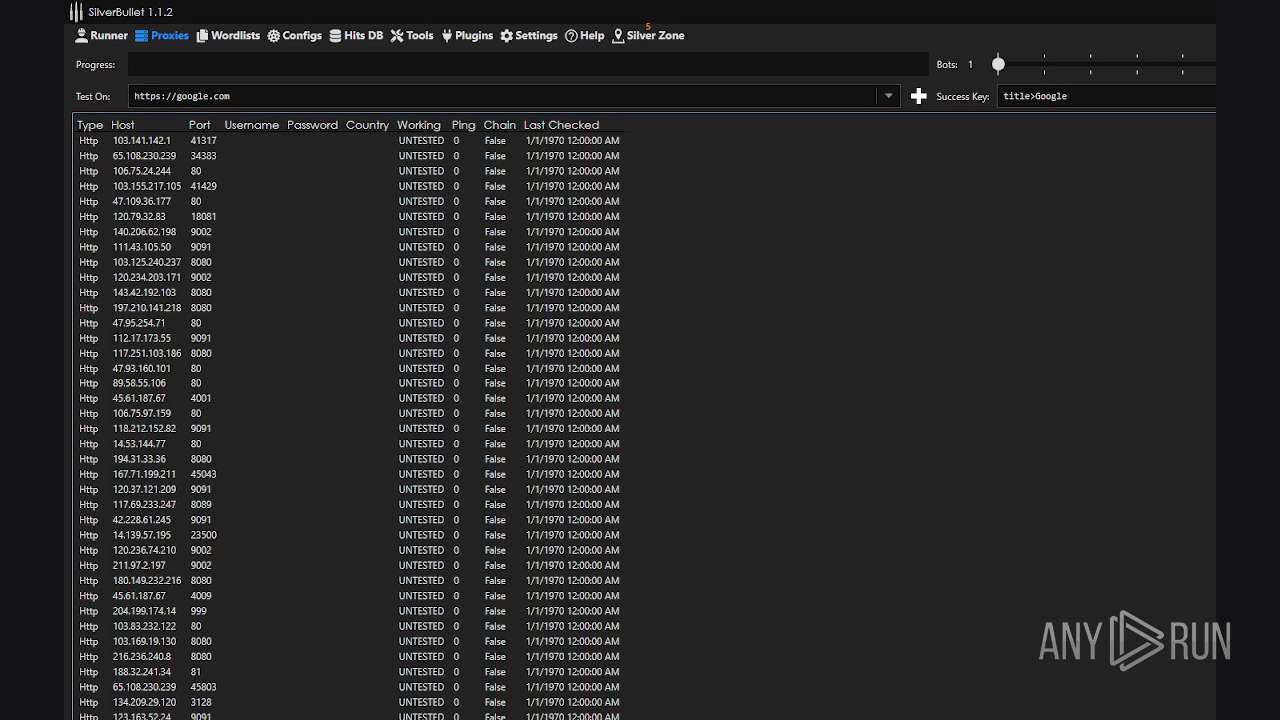Open the Configs tab
Screen dimensions: 1280x720
(x=295, y=36)
